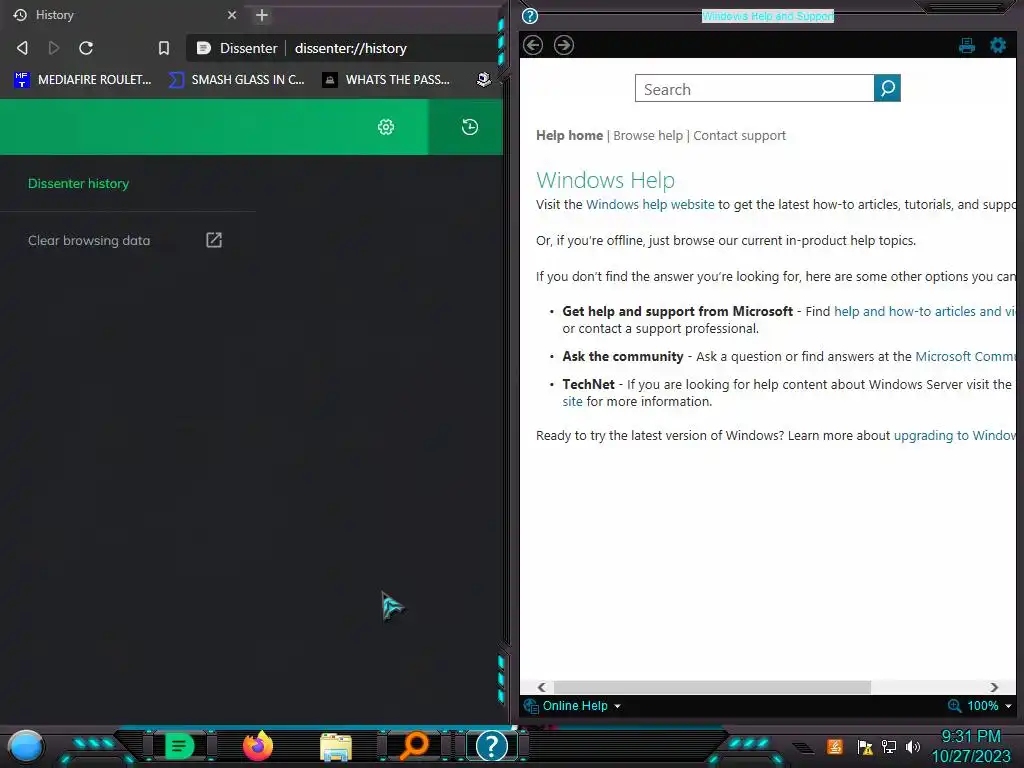Open the green Dissenter taskbar icon
Viewport: 1024px width, 768px height.
[x=179, y=746]
